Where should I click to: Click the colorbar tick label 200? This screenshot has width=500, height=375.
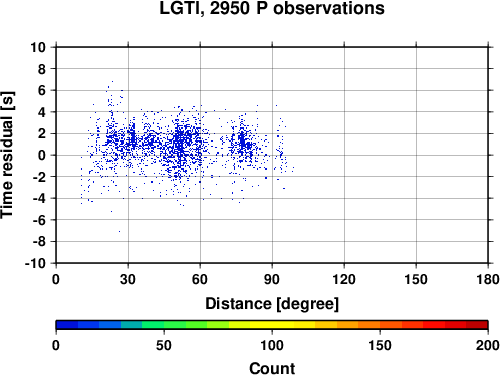tap(488, 345)
